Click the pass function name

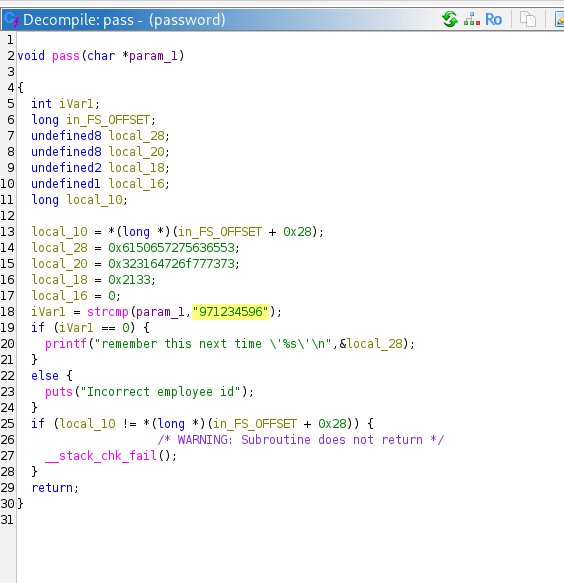point(66,56)
